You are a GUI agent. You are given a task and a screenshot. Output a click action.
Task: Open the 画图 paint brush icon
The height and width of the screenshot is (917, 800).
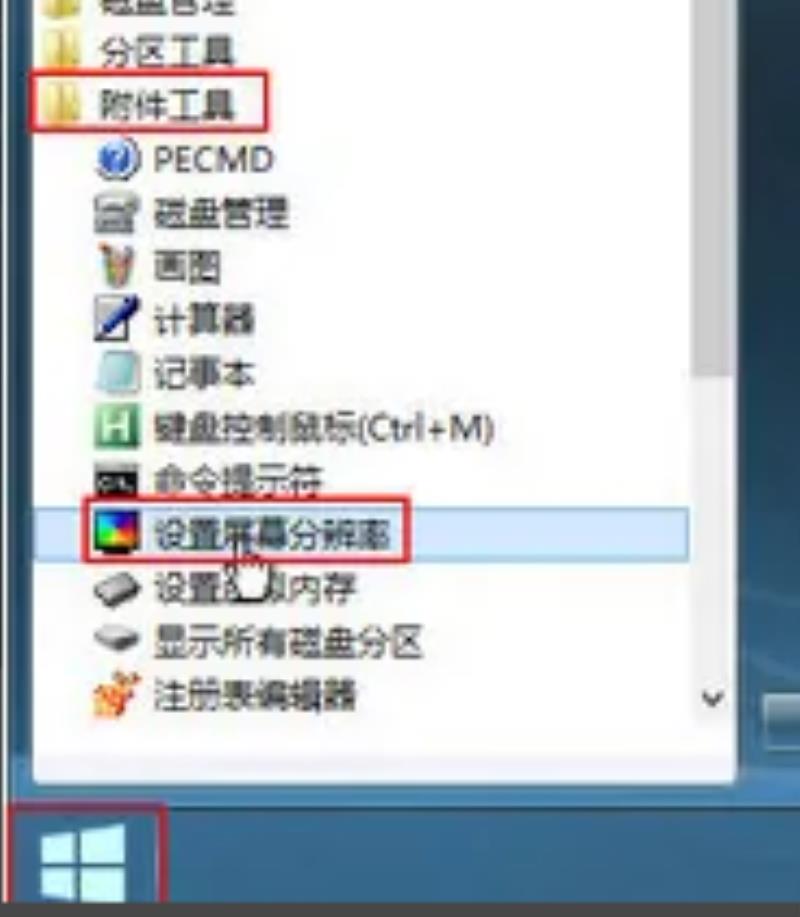click(116, 266)
